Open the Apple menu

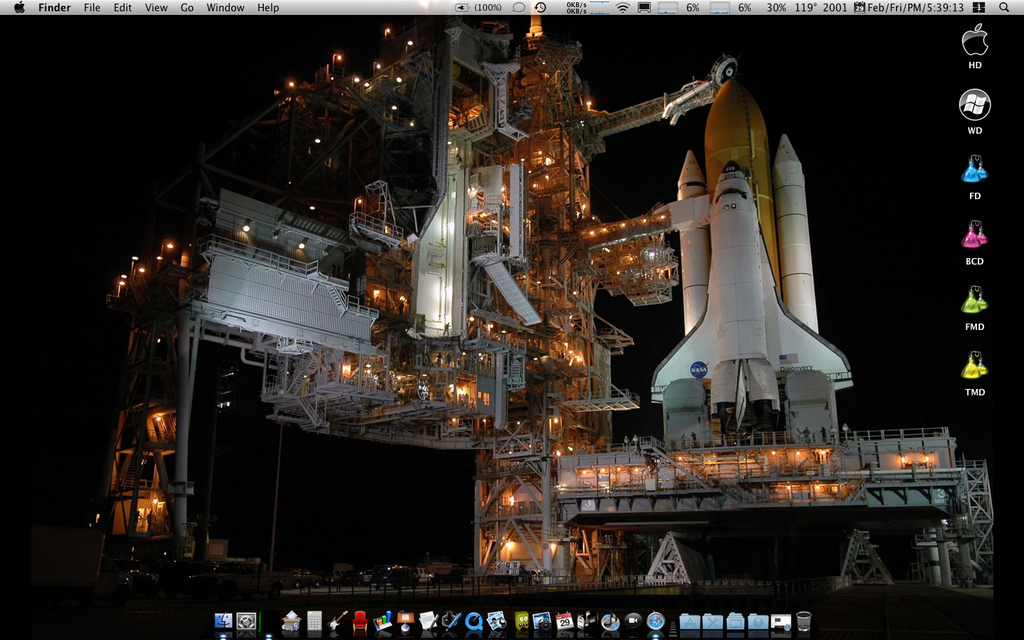coord(18,7)
